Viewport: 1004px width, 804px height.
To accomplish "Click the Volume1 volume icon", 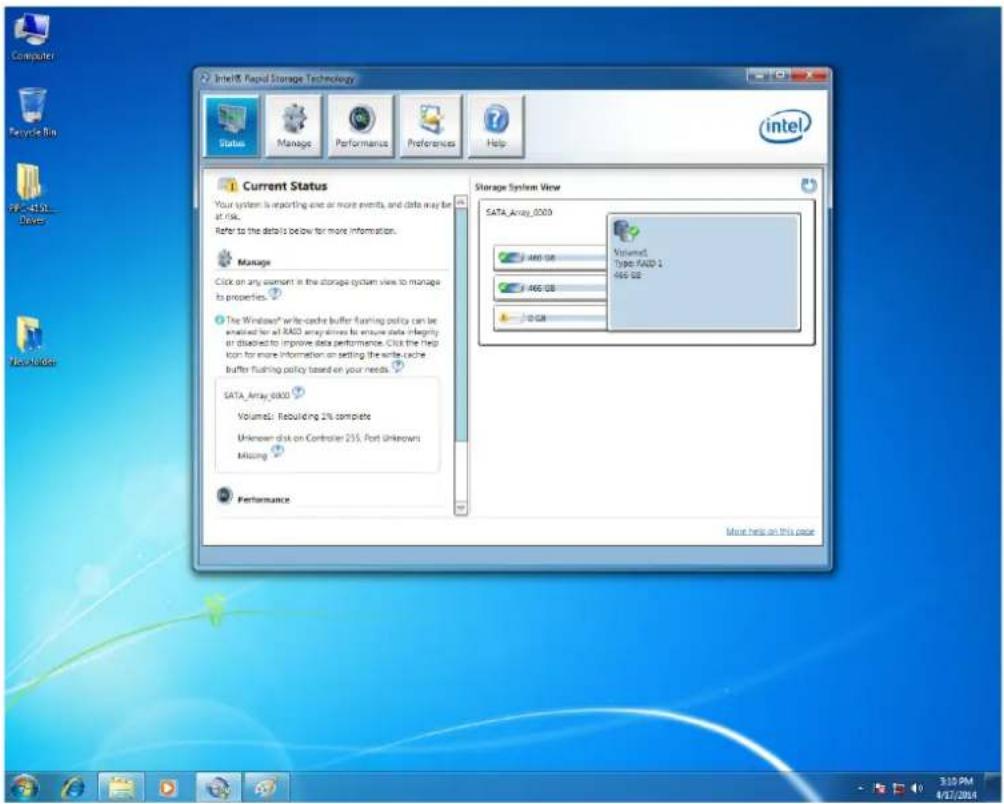I will click(x=626, y=230).
